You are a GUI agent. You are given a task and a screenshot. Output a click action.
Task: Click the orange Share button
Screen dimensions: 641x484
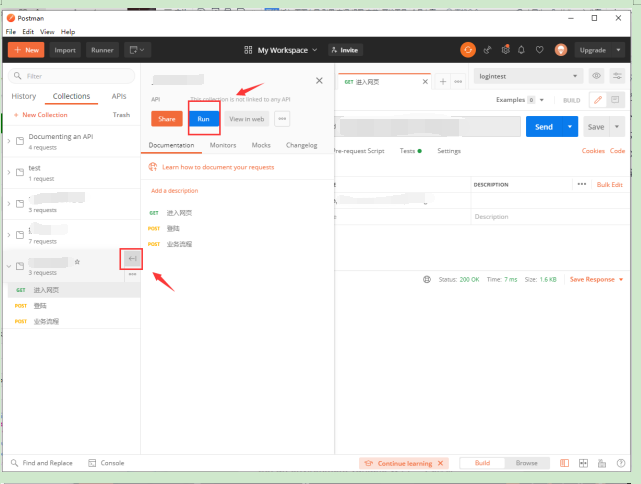point(167,119)
